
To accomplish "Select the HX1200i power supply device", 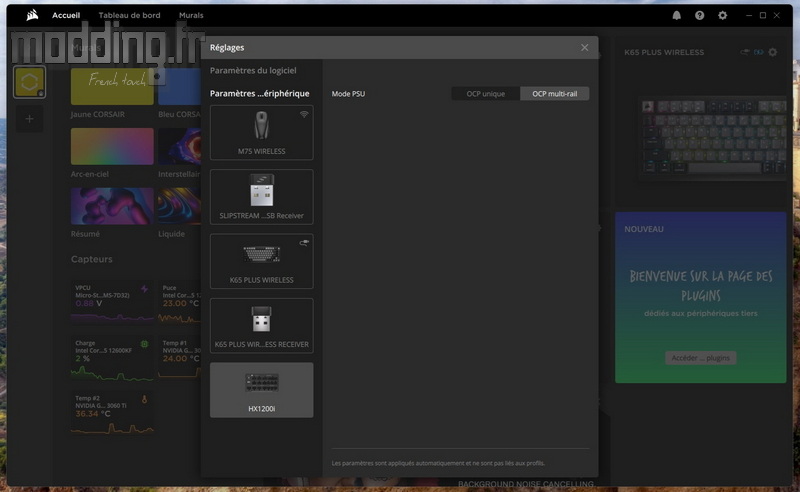I will (x=261, y=390).
